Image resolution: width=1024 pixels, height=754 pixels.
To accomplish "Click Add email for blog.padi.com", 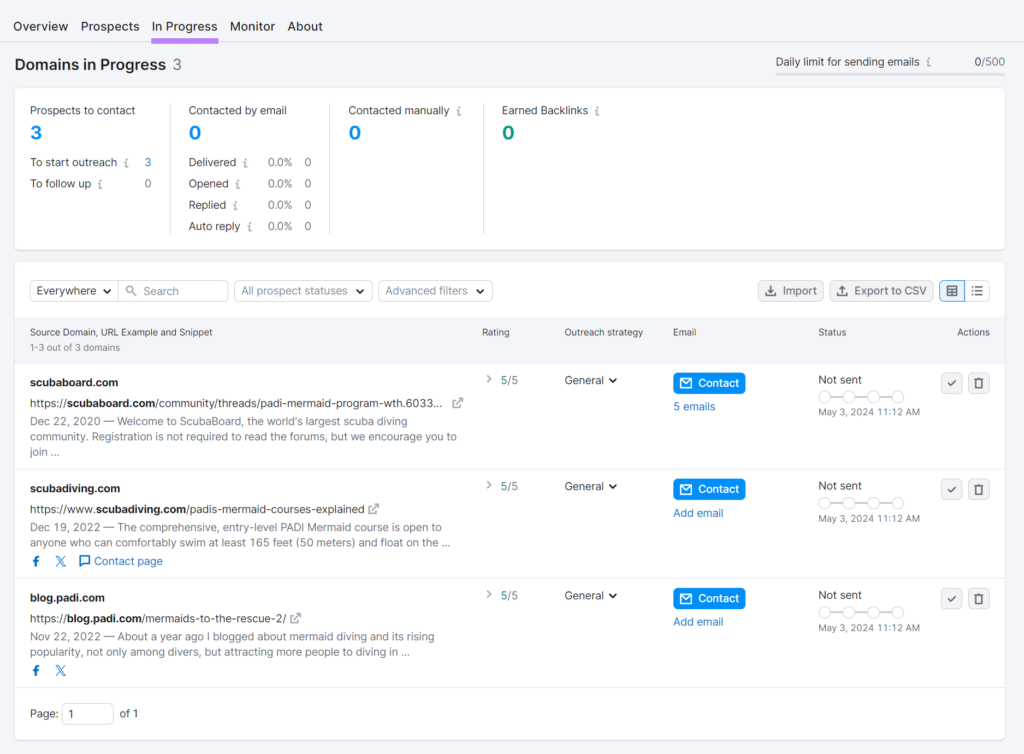I will click(698, 622).
